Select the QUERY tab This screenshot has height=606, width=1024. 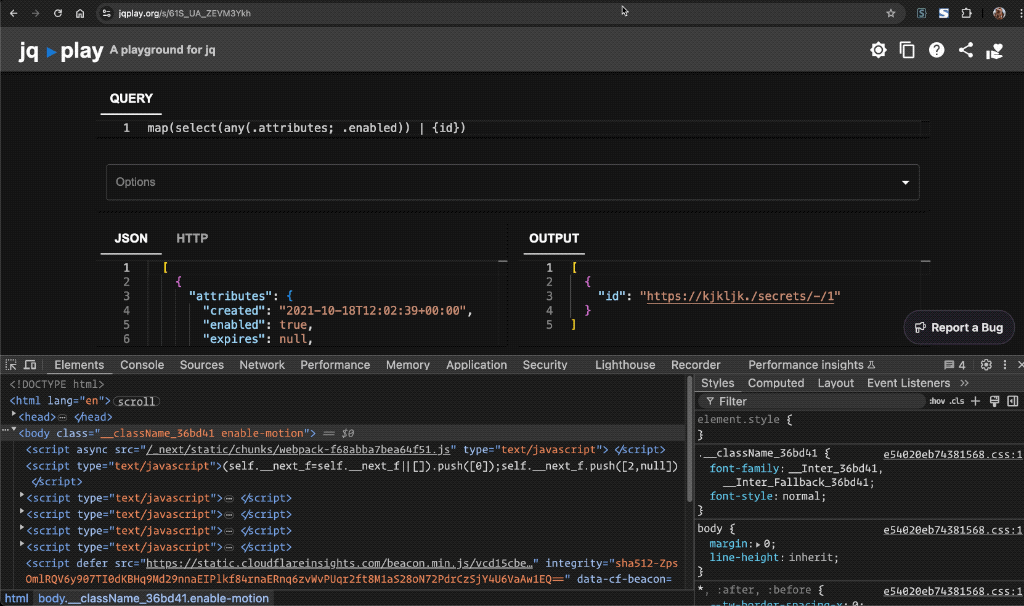[x=131, y=99]
